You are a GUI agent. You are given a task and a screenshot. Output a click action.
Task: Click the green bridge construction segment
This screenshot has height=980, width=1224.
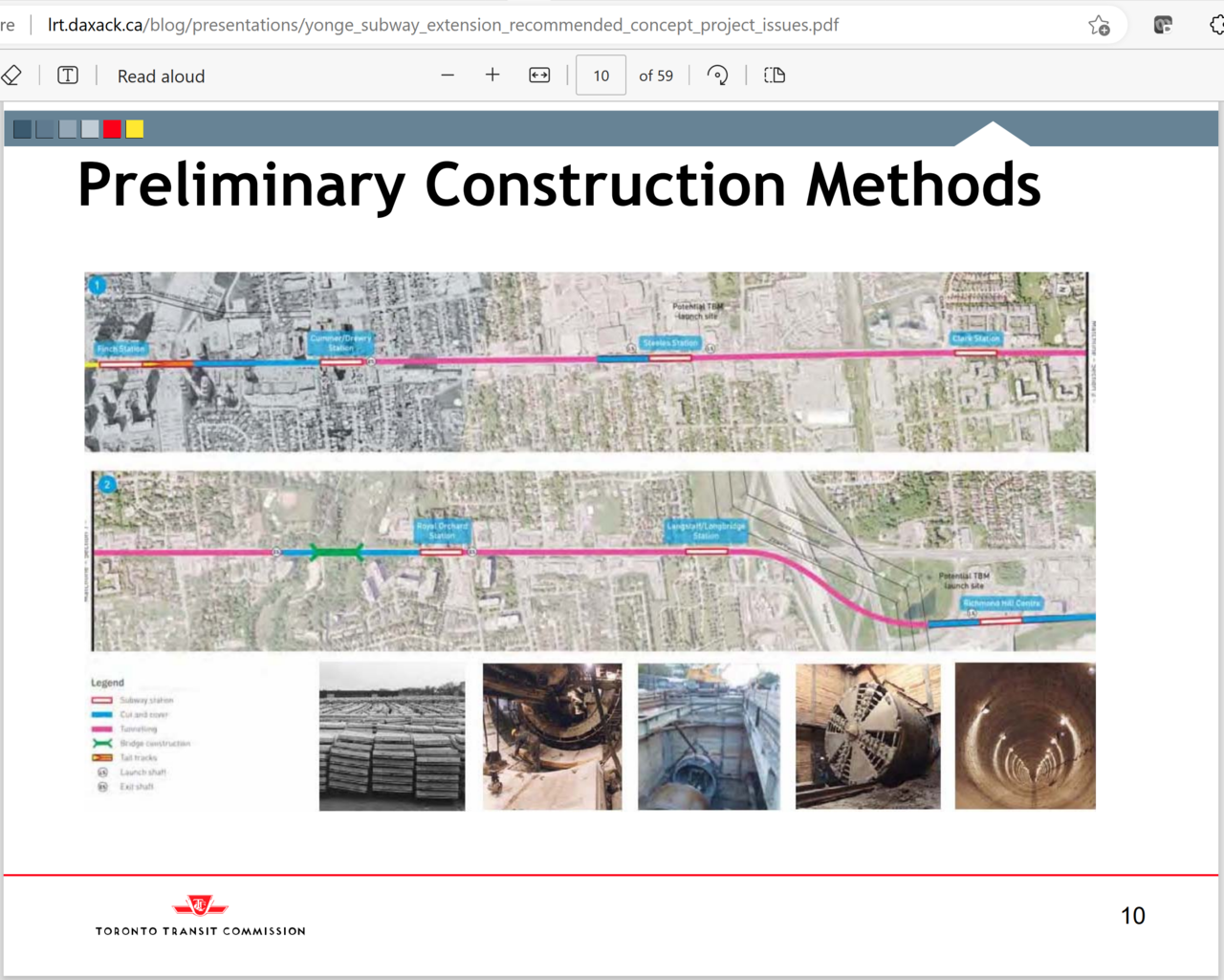(337, 552)
